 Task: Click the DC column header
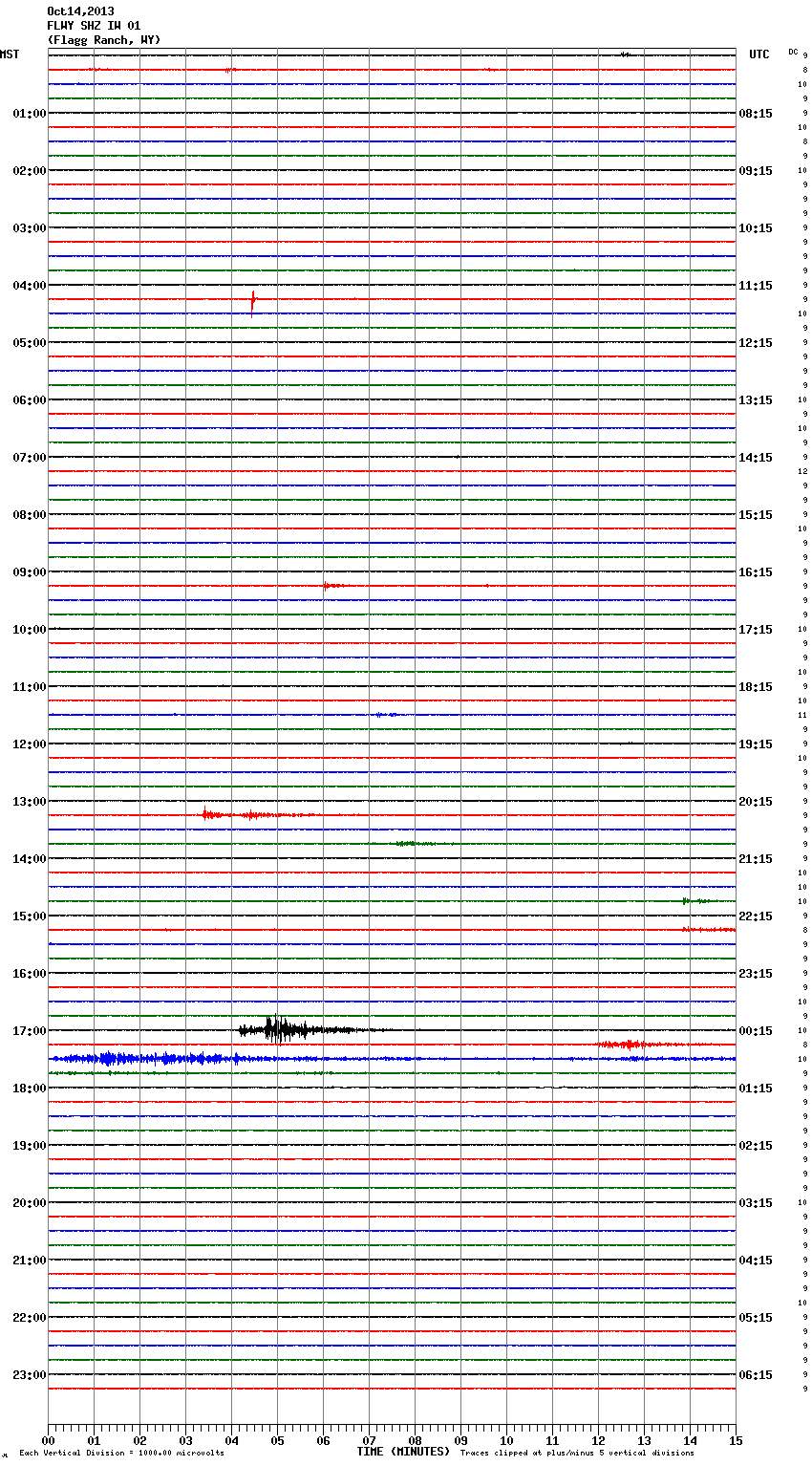point(793,52)
